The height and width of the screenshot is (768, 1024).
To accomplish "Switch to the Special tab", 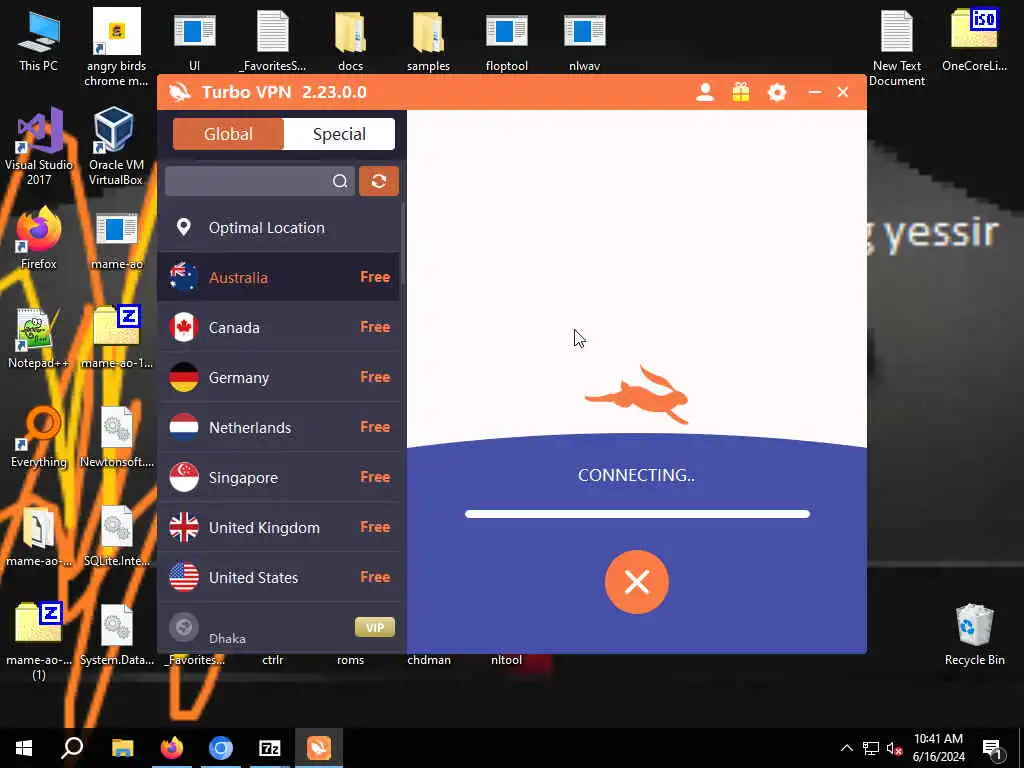I will 339,134.
